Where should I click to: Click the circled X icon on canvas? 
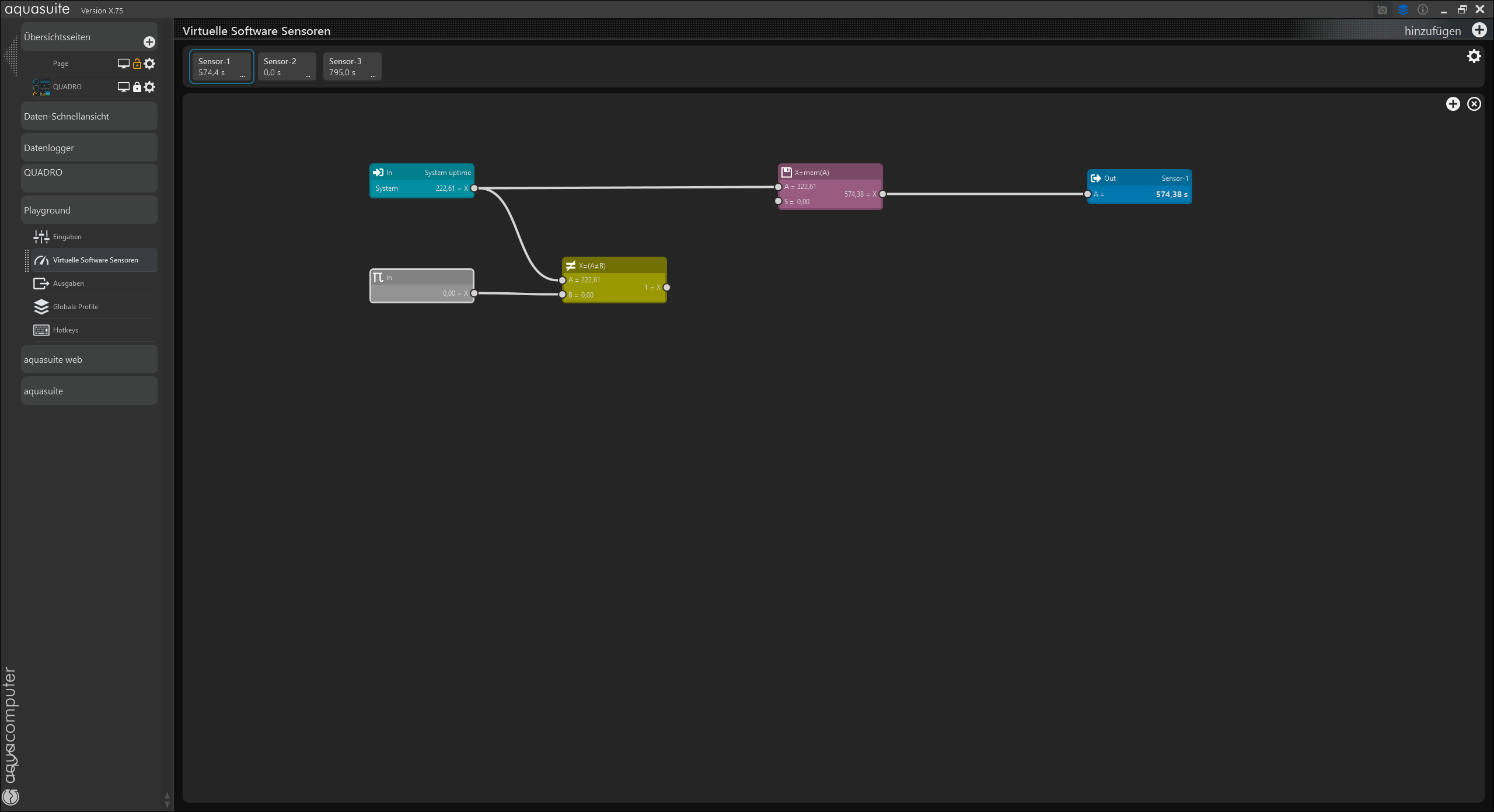pyautogui.click(x=1474, y=104)
